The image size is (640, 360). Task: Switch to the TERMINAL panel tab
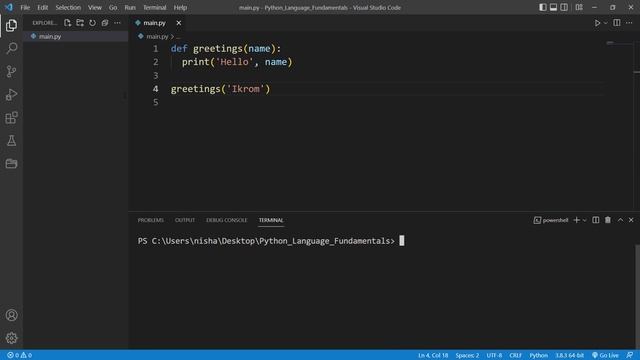click(x=271, y=220)
